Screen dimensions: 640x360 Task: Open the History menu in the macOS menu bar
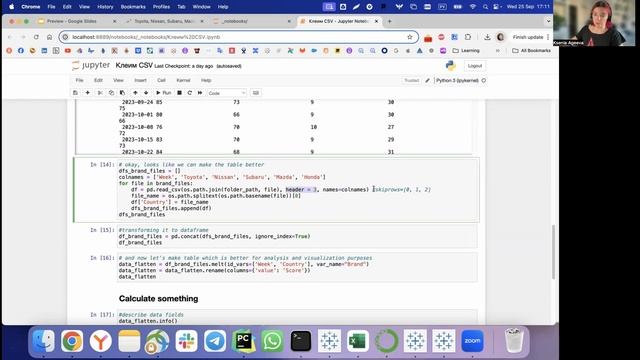click(x=105, y=7)
